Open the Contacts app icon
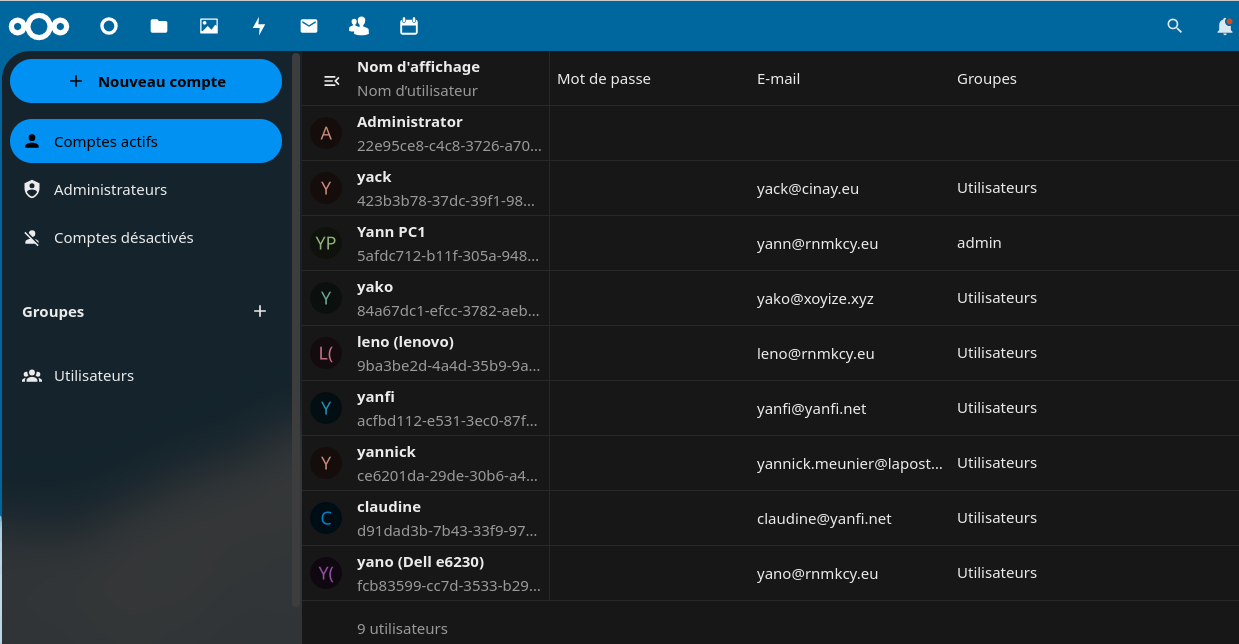The height and width of the screenshot is (644, 1239). pyautogui.click(x=359, y=26)
